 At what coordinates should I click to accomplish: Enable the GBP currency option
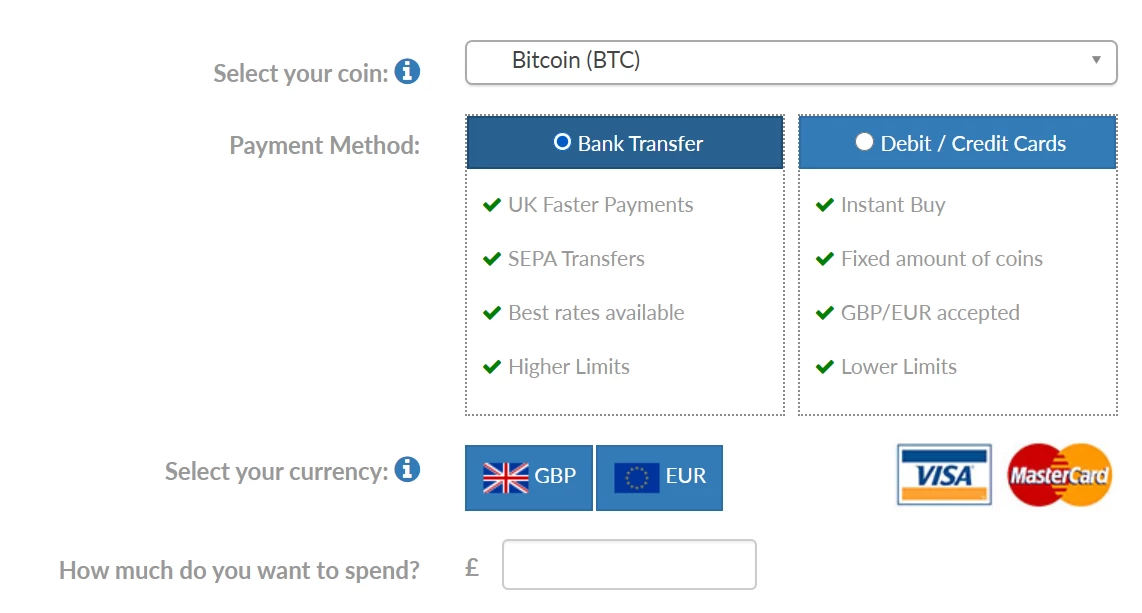pos(529,477)
